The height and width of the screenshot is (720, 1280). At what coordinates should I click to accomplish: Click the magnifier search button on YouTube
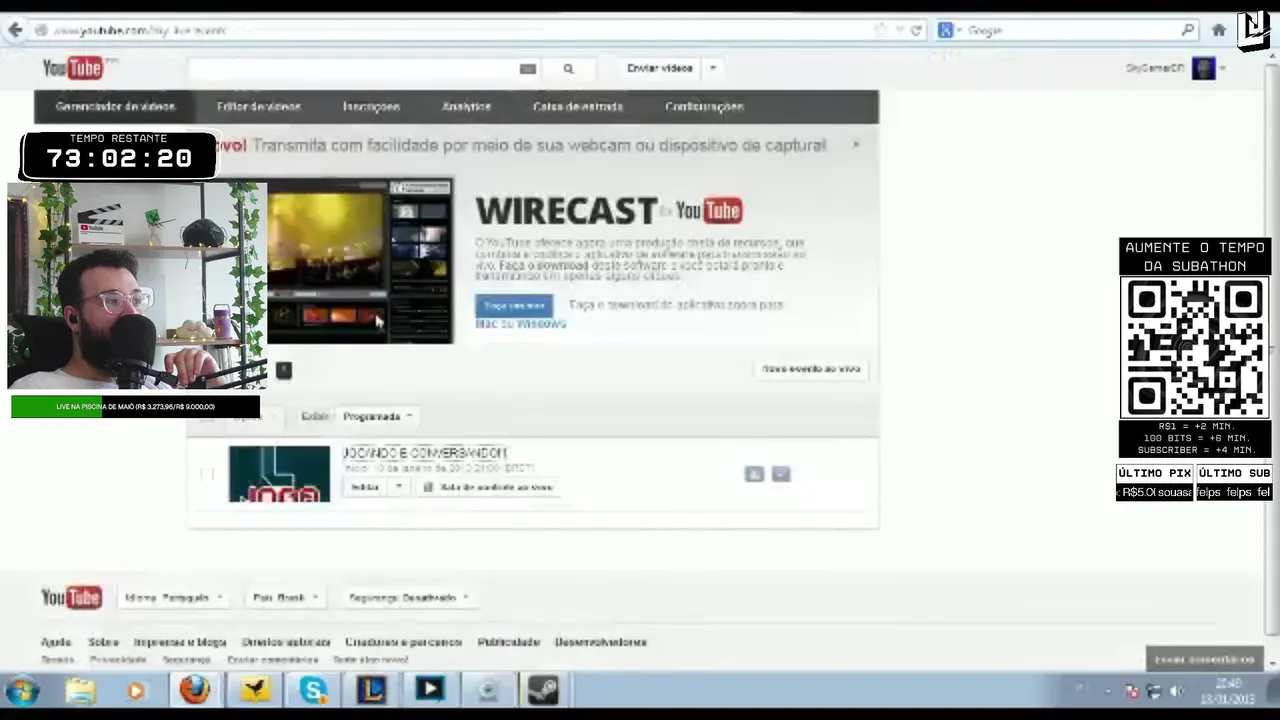pyautogui.click(x=568, y=69)
